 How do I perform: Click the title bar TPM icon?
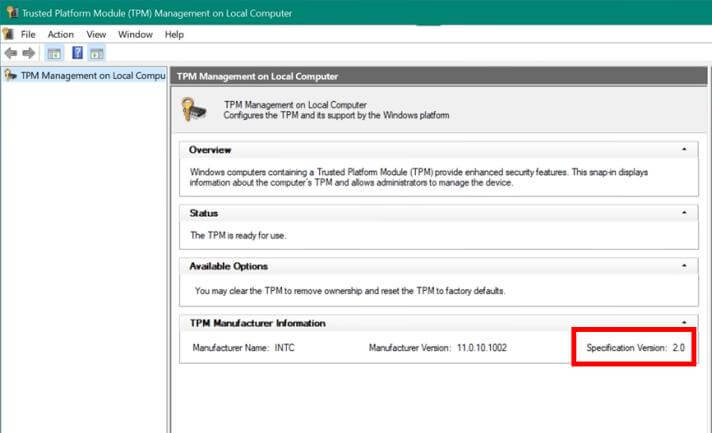[x=10, y=12]
